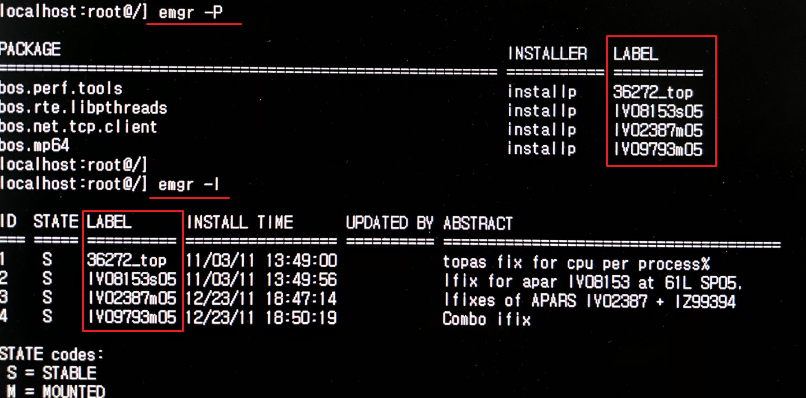Viewport: 806px width, 398px height.
Task: Click the 'emgr -l' command text
Action: click(189, 184)
